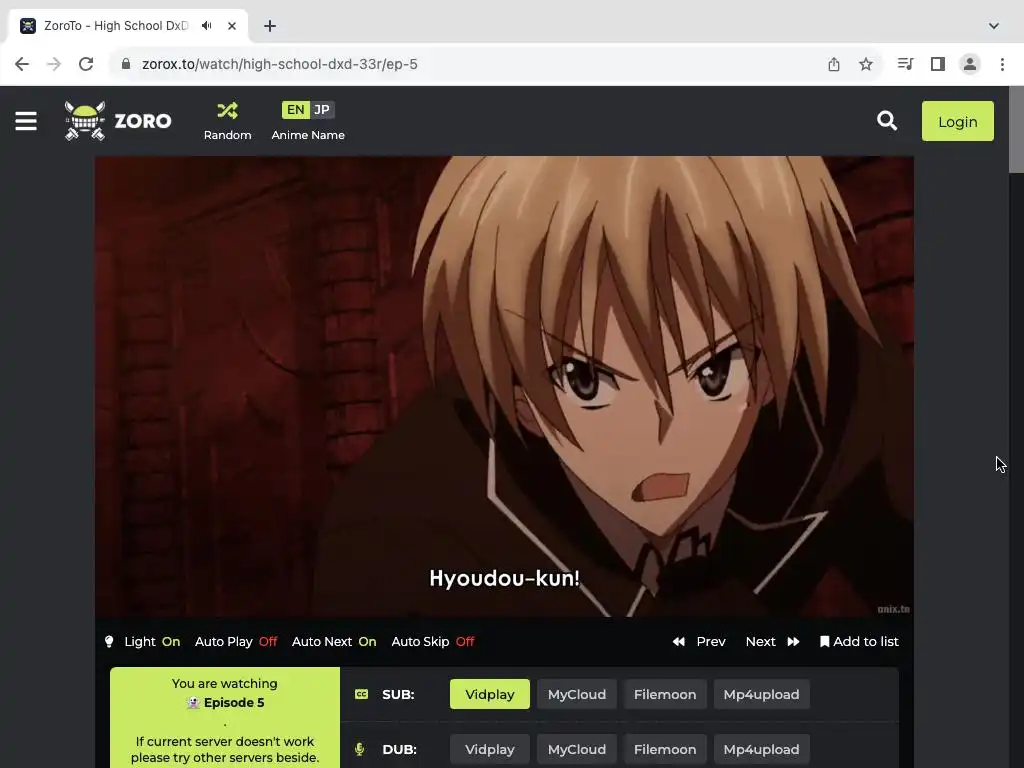The width and height of the screenshot is (1024, 768).
Task: Click the lightbulb Light icon
Action: 109,641
